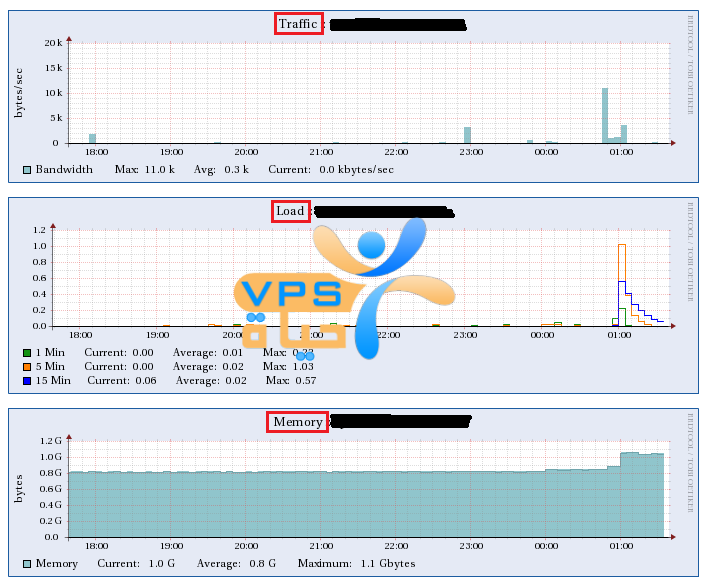This screenshot has width=710, height=582.
Task: Click the blue 15 Min legend swatch
Action: click(27, 381)
